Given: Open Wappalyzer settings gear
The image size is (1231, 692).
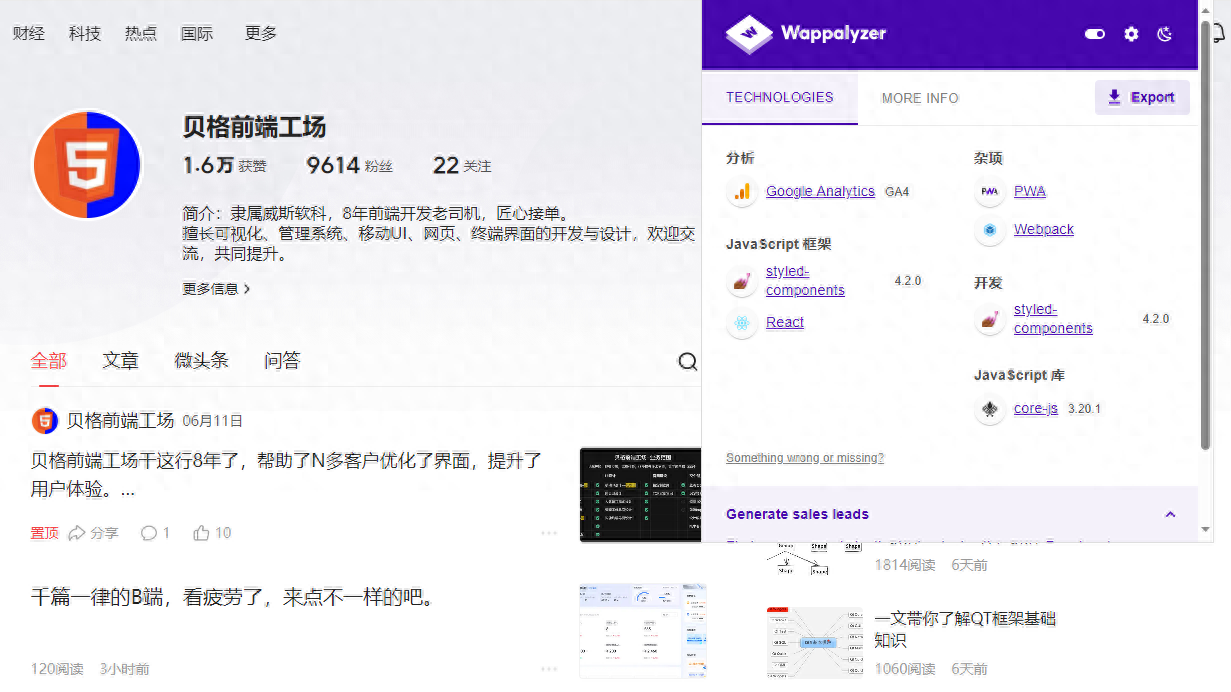Looking at the screenshot, I should click(1131, 34).
